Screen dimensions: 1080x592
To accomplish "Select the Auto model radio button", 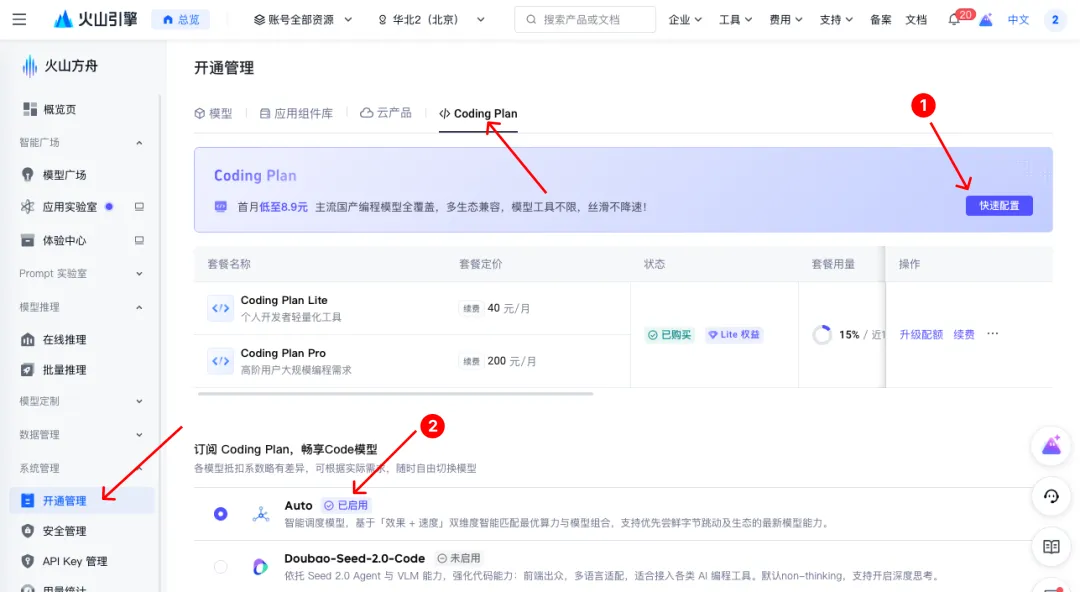I will (220, 514).
